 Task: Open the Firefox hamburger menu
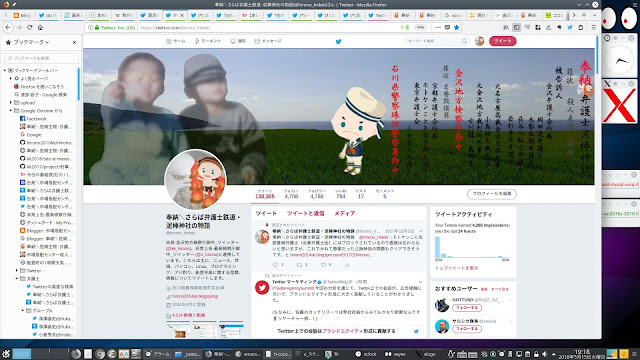(593, 27)
